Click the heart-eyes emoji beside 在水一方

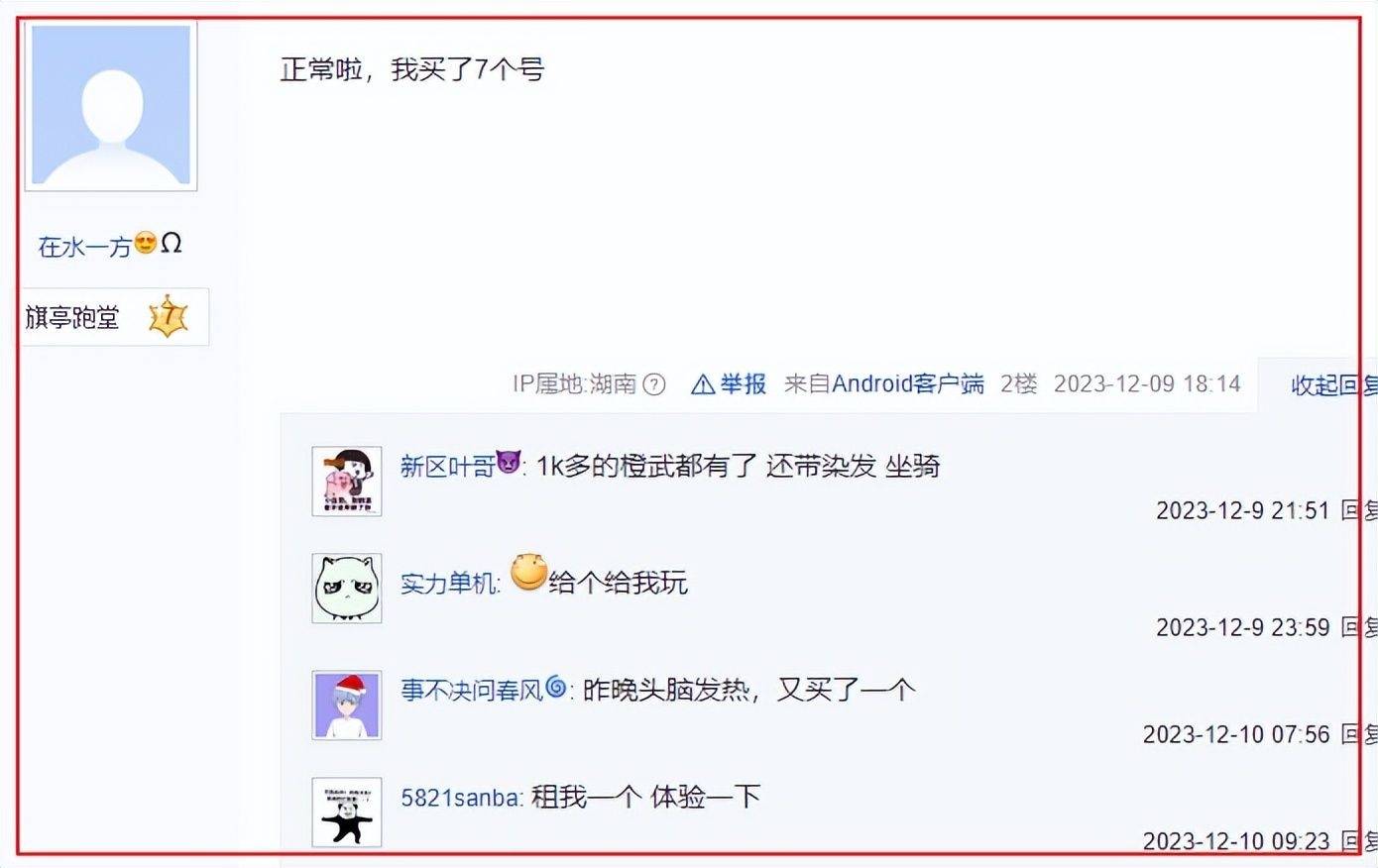pos(146,243)
